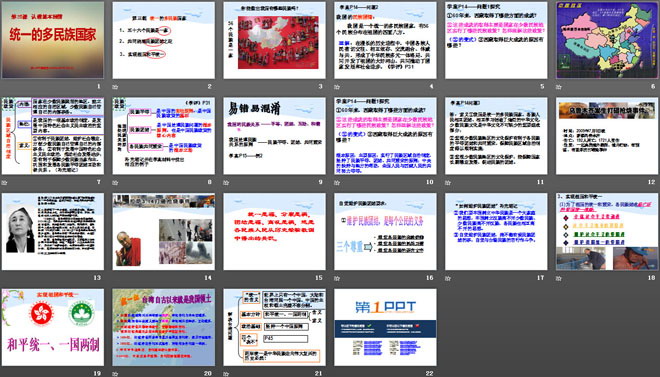
Task: Click slide number label 12
Action: click(652, 182)
